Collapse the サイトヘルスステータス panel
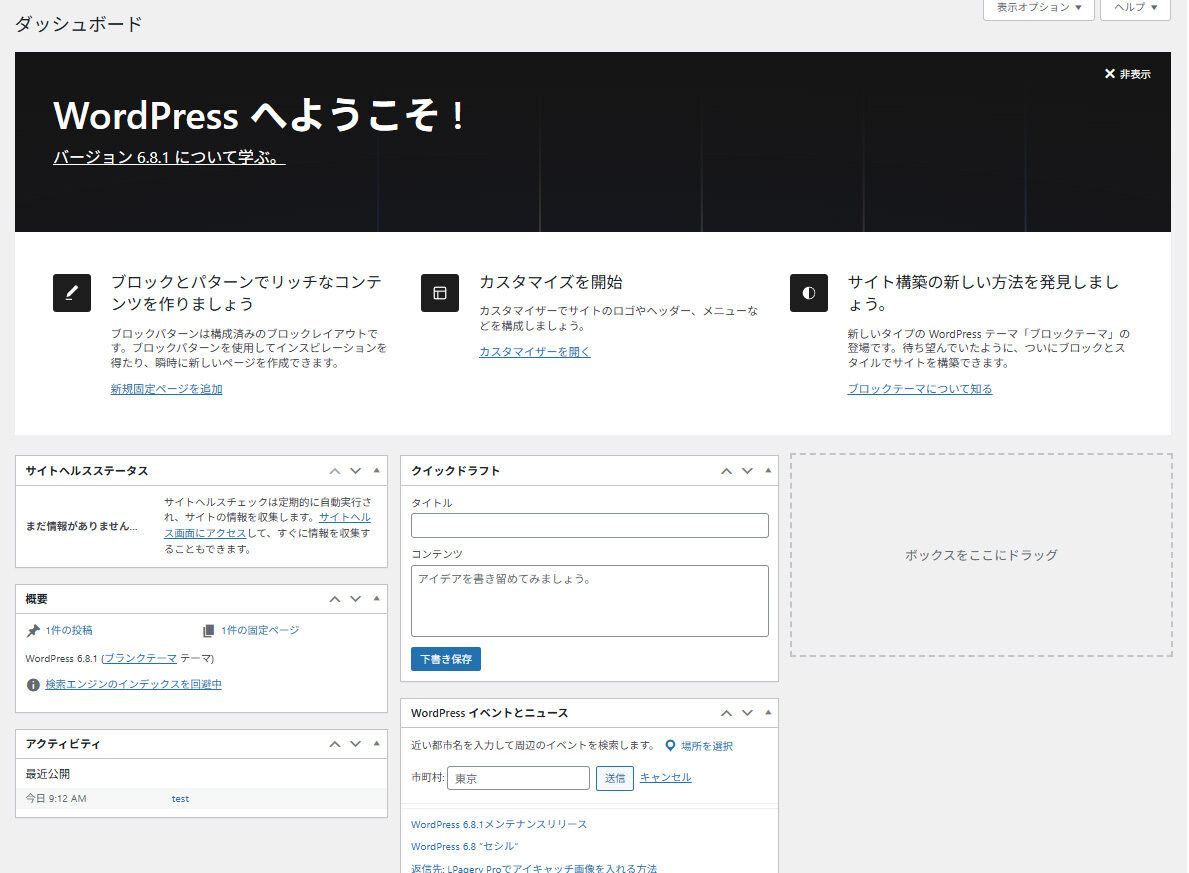Screen dimensions: 1189x873 click(x=376, y=471)
